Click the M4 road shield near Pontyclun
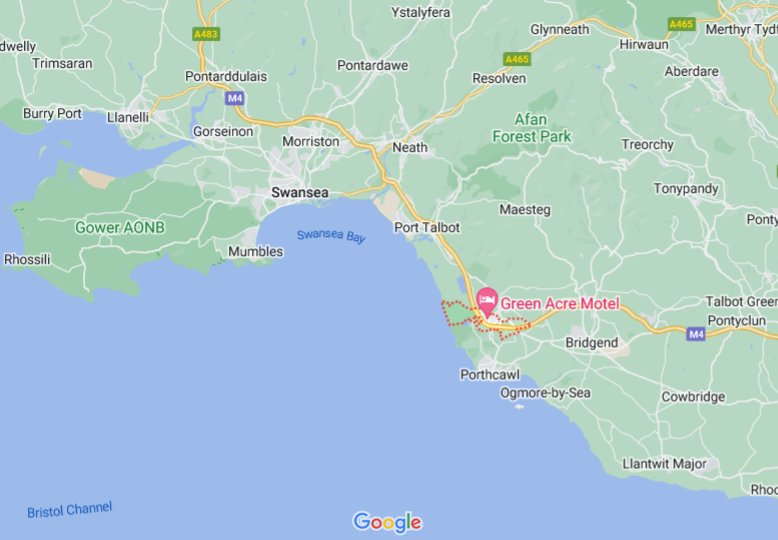 click(696, 334)
